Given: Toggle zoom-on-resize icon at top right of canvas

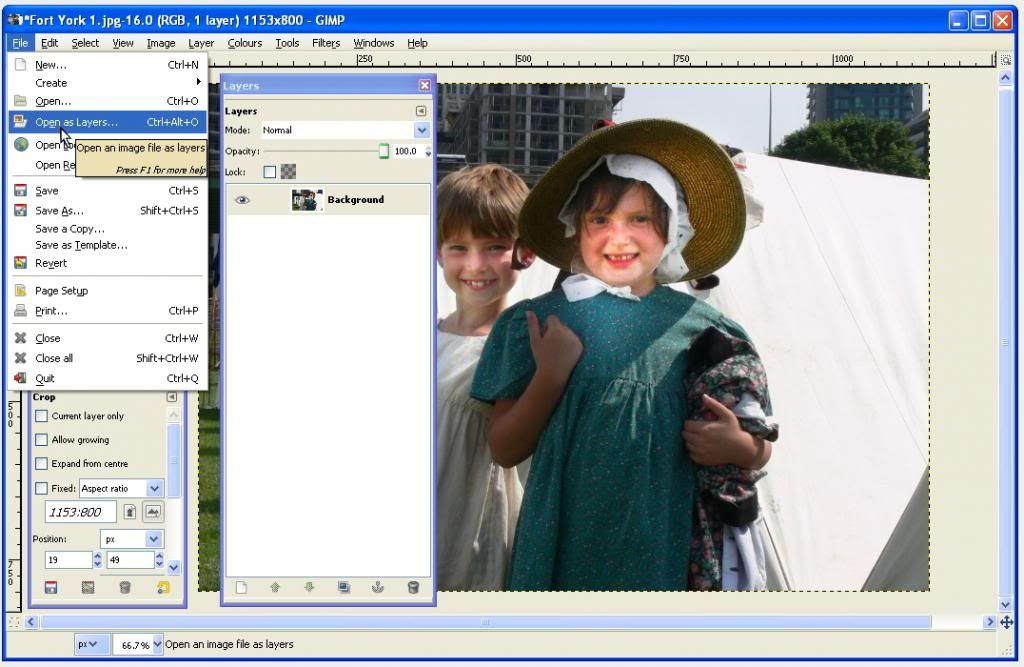Looking at the screenshot, I should [1006, 60].
